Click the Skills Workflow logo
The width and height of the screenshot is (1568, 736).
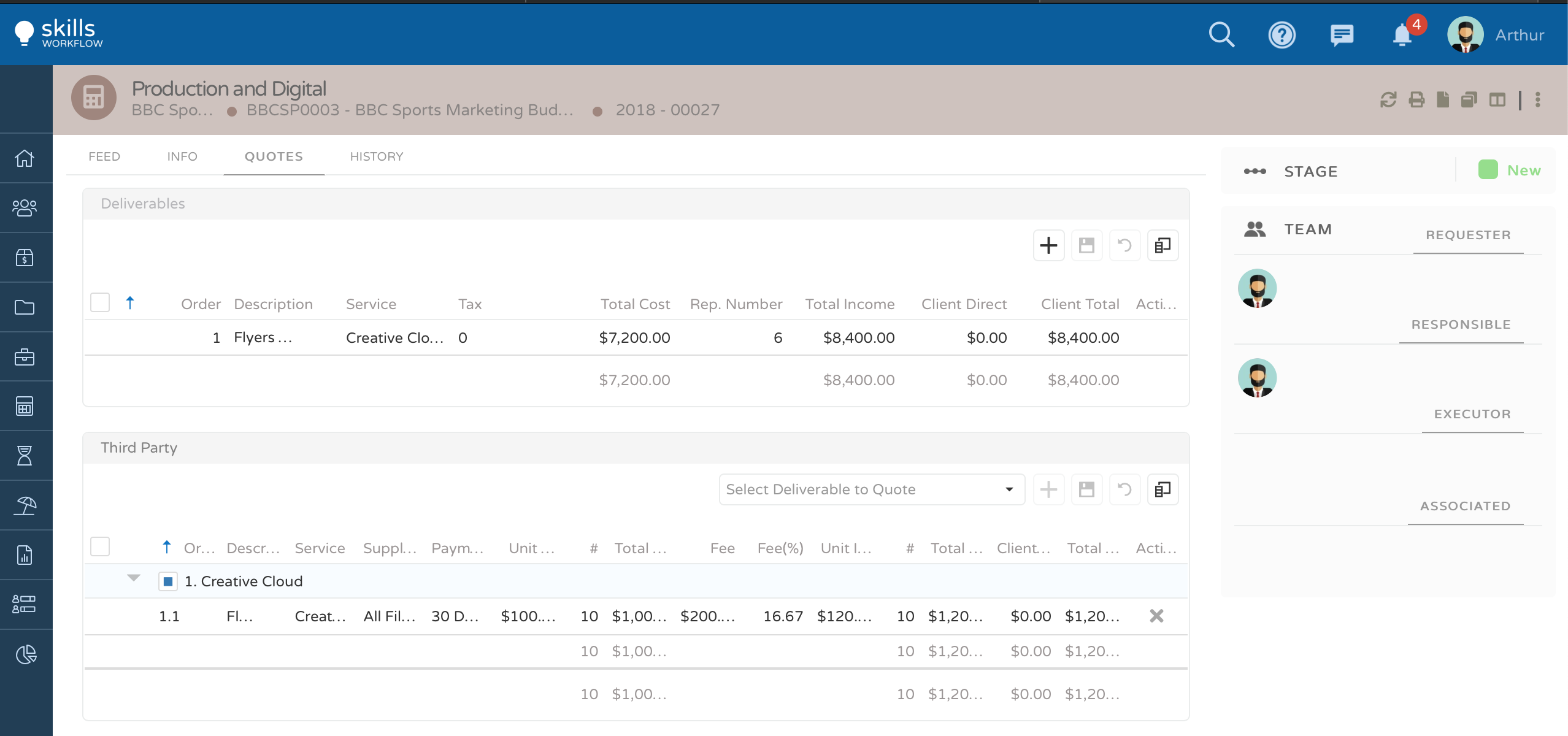click(58, 33)
